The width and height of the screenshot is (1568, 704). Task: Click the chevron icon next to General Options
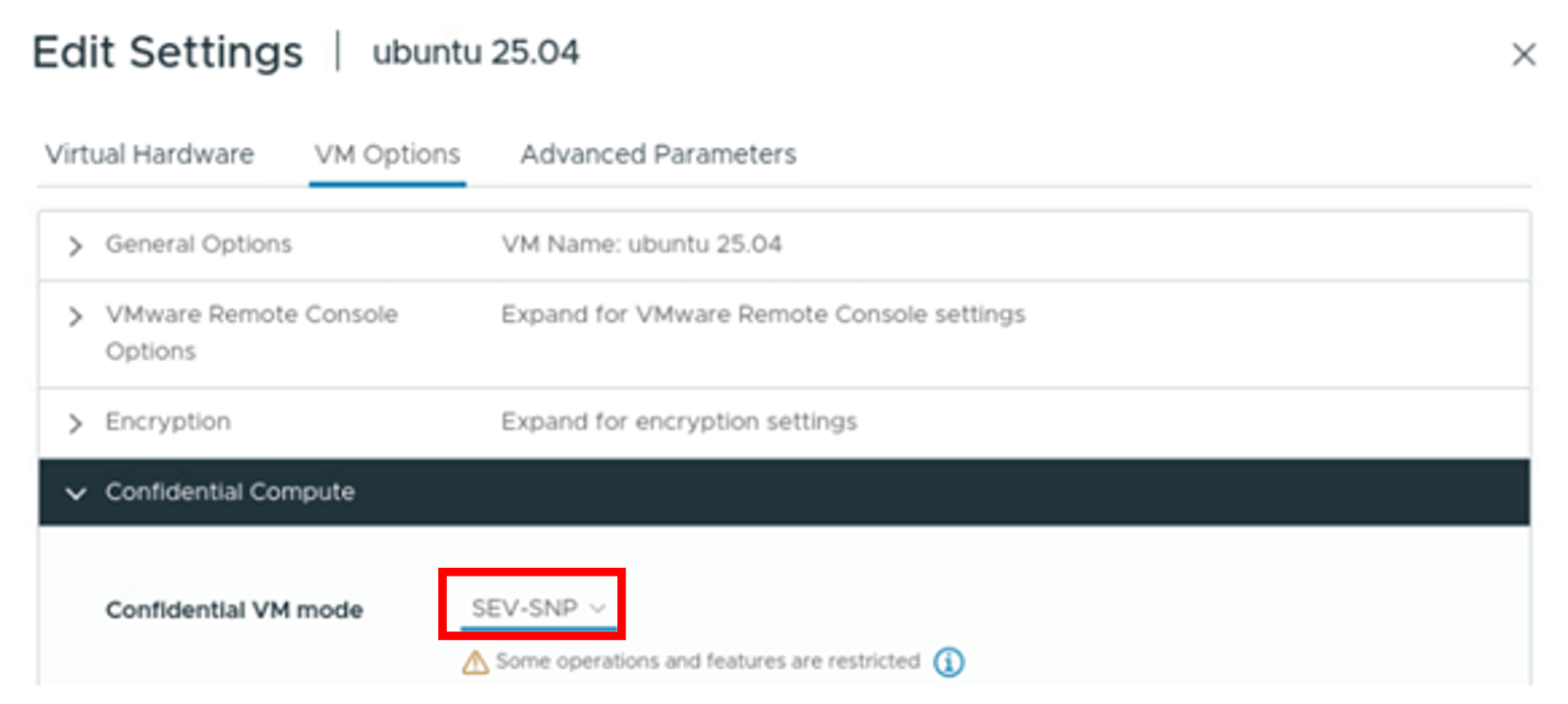[76, 246]
